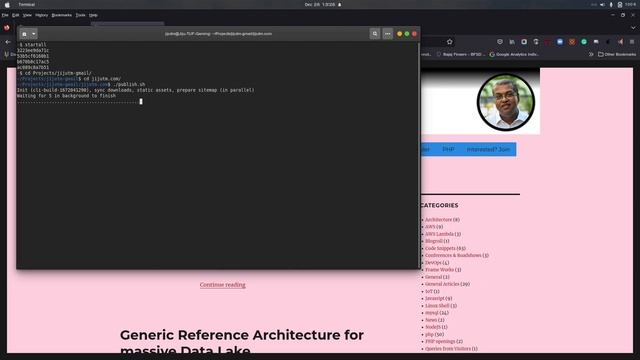Viewport: 640px width, 360px height.
Task: List all tabs with the chevron dropdown
Action: pos(633,28)
